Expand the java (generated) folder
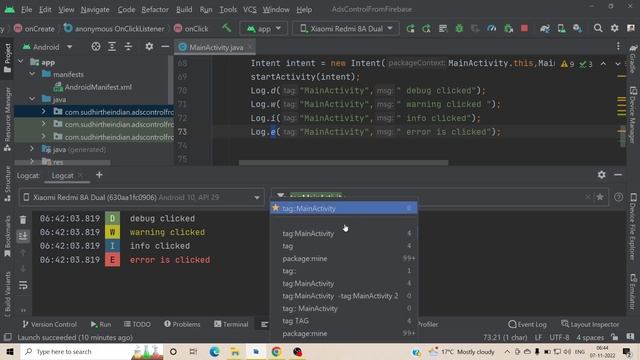Viewport: 640px width, 360px height. (32, 149)
